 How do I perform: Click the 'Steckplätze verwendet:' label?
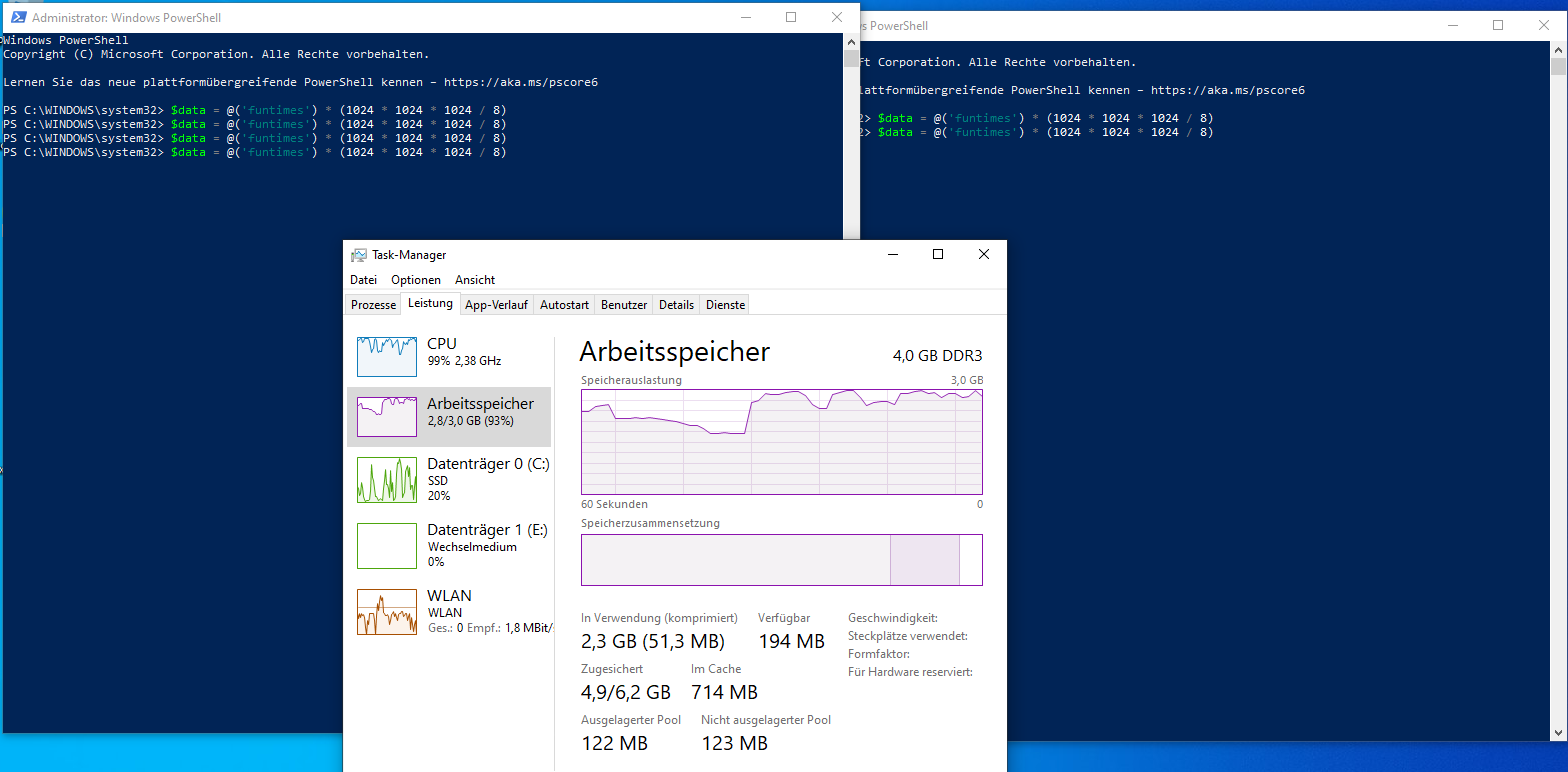pyautogui.click(x=907, y=636)
